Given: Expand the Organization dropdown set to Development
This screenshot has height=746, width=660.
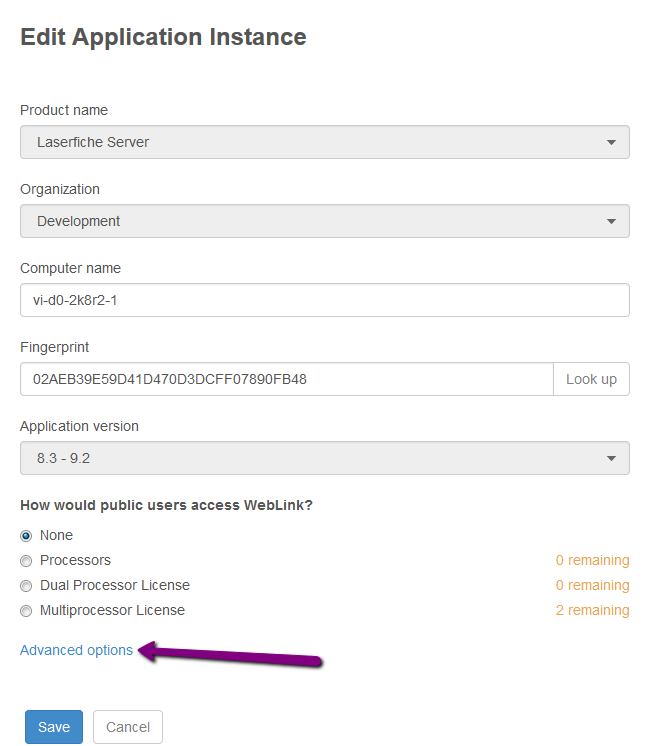Looking at the screenshot, I should point(325,221).
